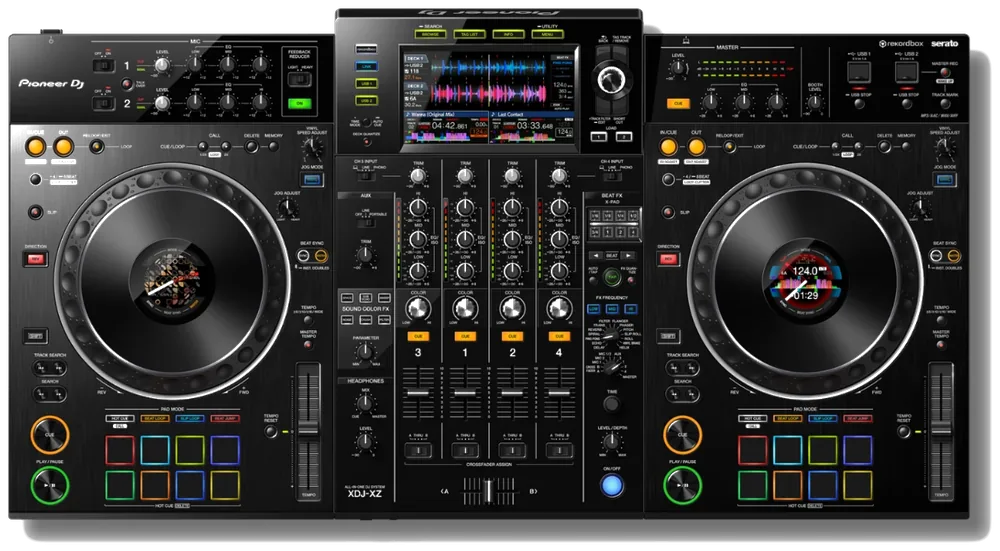Open the BROWSE view
Image resolution: width=1000 pixels, height=551 pixels.
430,34
